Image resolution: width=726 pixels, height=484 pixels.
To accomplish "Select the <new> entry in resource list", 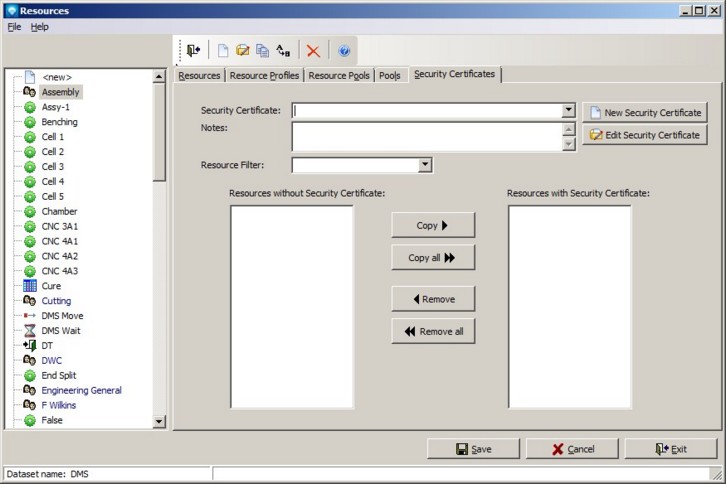I will click(56, 77).
